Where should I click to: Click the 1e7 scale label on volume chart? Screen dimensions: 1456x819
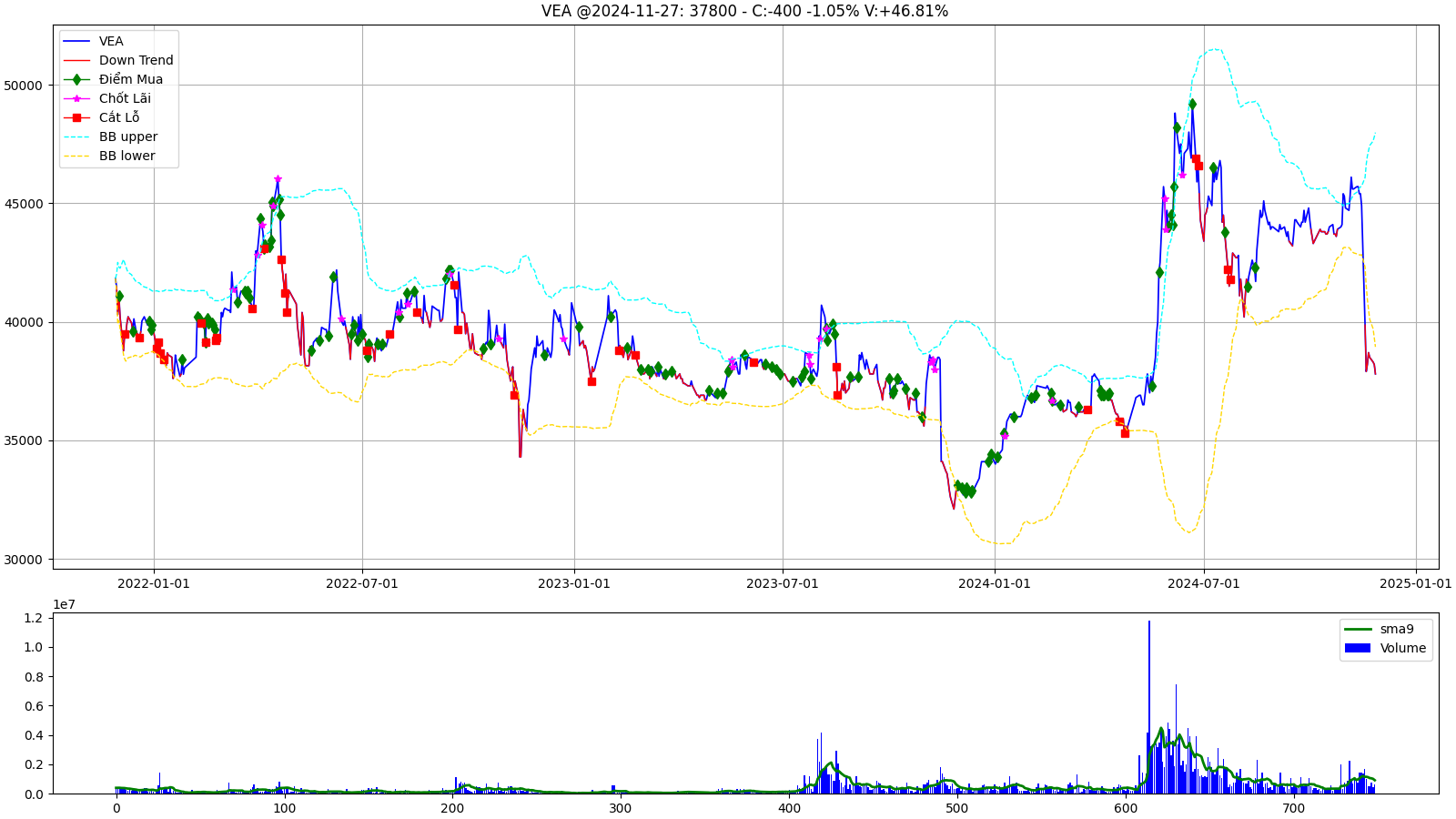coord(64,604)
